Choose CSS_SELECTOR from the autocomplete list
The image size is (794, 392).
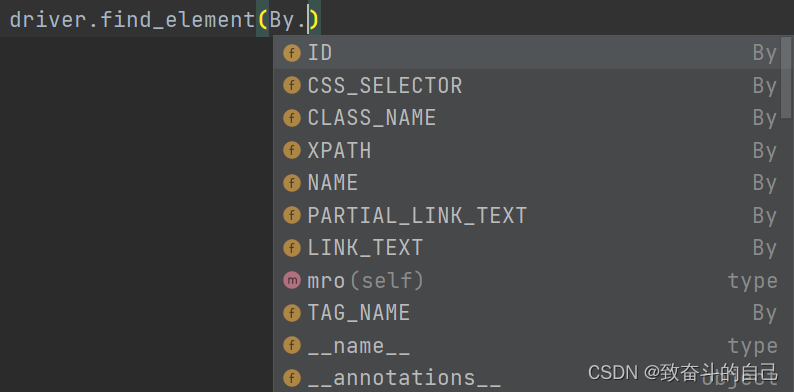(x=527, y=85)
